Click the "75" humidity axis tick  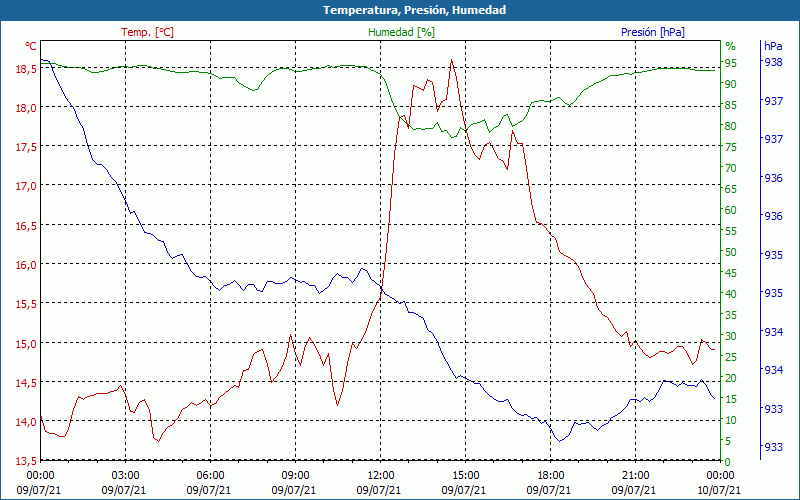coord(731,147)
